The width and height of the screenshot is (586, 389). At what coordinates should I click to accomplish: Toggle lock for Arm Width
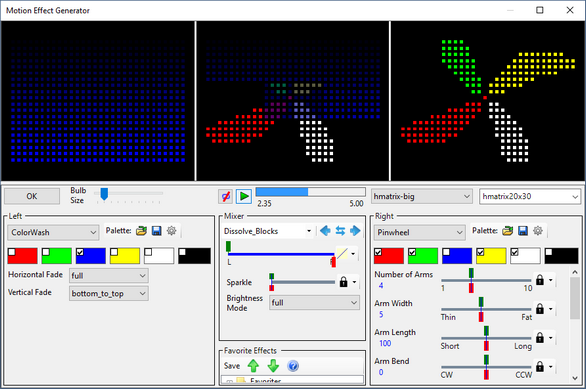[x=540, y=309]
